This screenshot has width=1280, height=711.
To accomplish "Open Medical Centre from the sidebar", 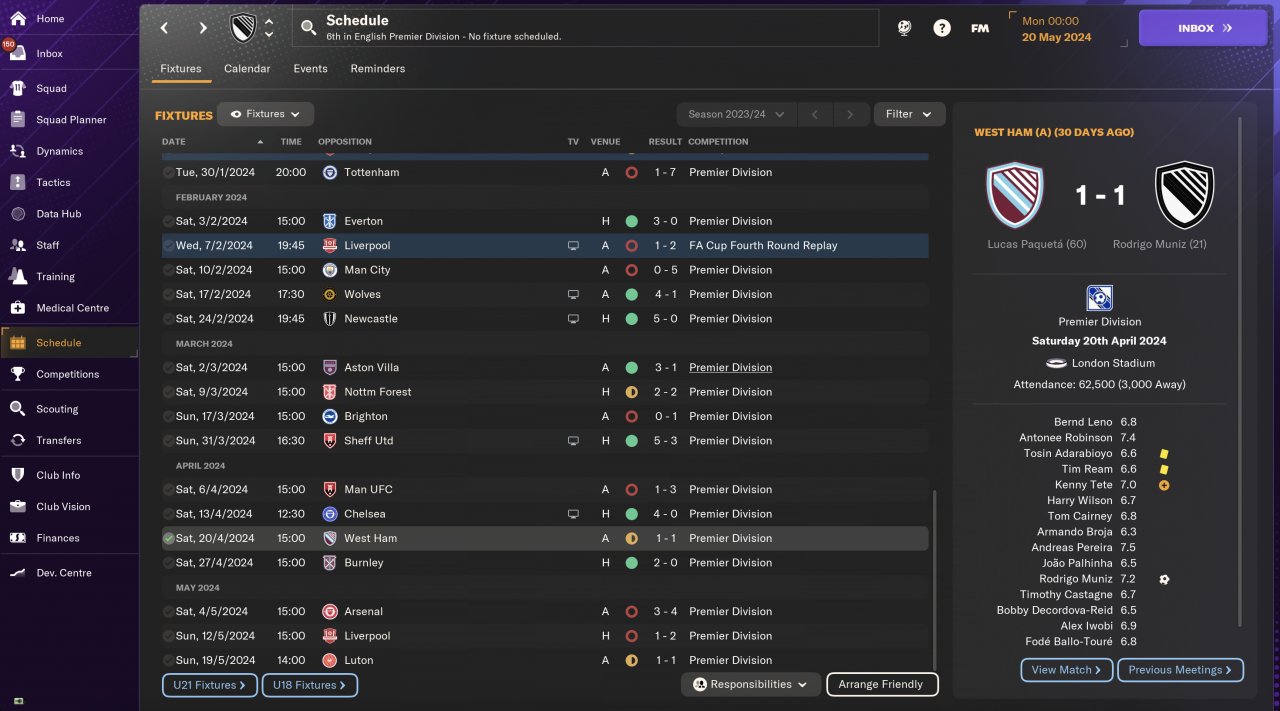I will (17, 308).
